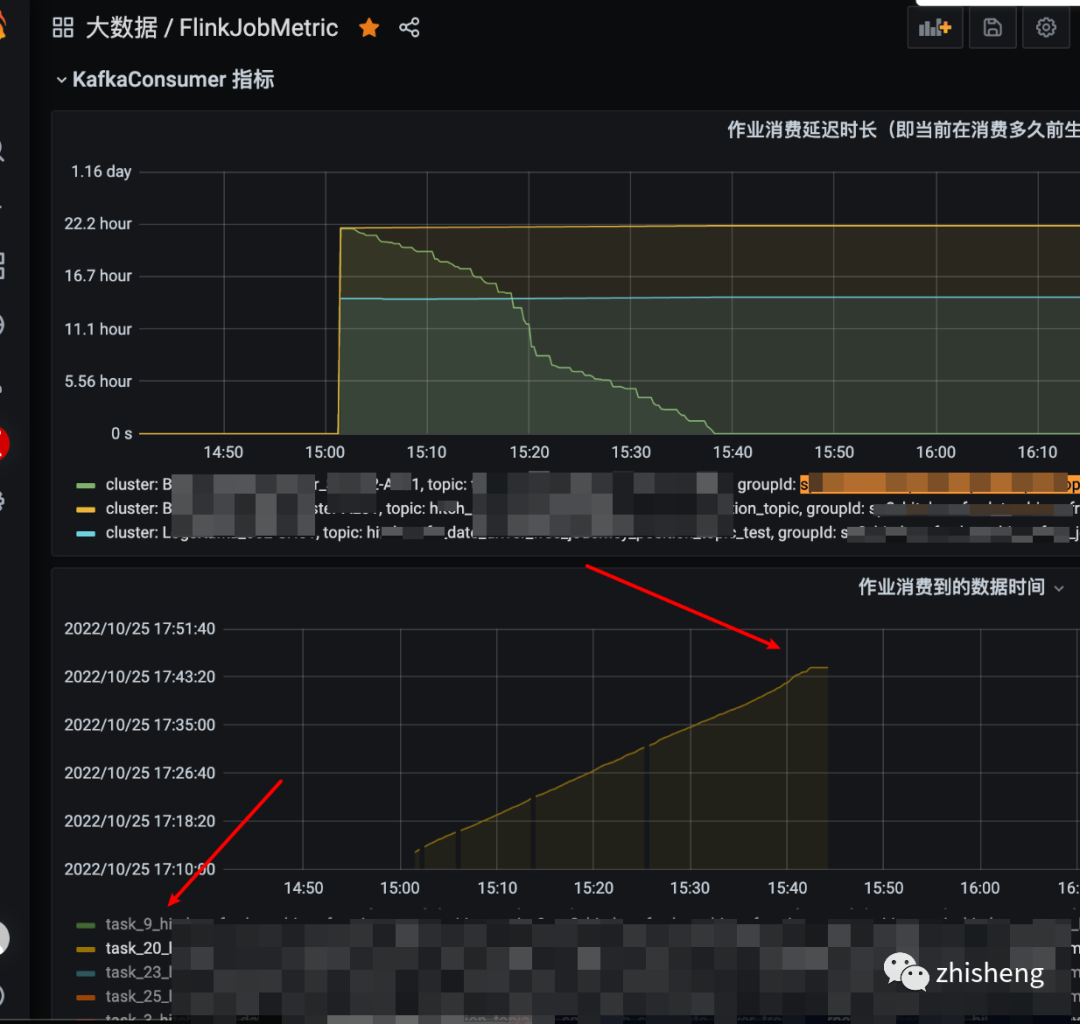Click the 2022/10/25 17:35:00 axis label

coord(140,725)
